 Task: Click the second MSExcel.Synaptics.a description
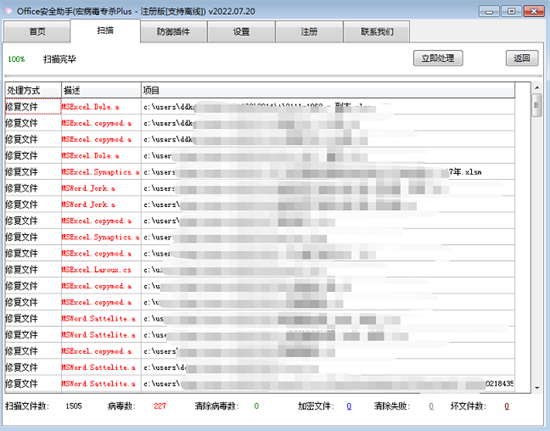coord(100,237)
